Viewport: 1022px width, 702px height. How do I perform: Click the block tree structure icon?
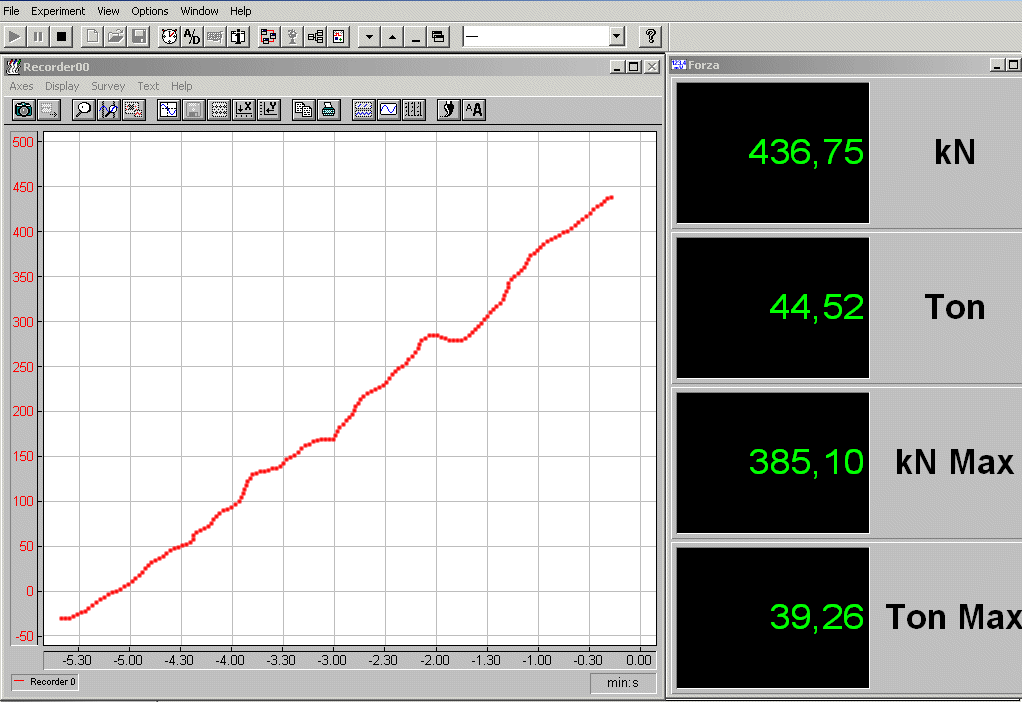tap(315, 37)
